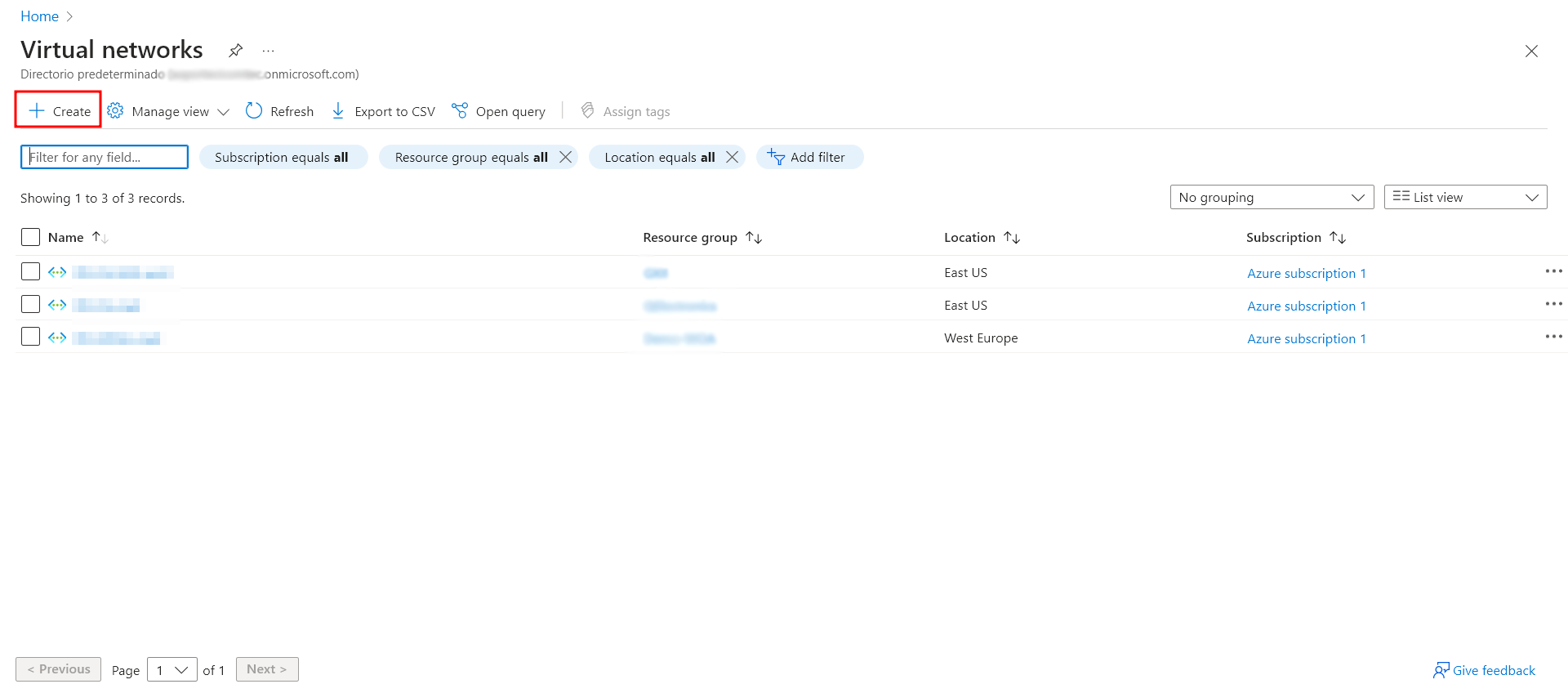
Task: Go to the Home breadcrumb
Action: [x=39, y=16]
